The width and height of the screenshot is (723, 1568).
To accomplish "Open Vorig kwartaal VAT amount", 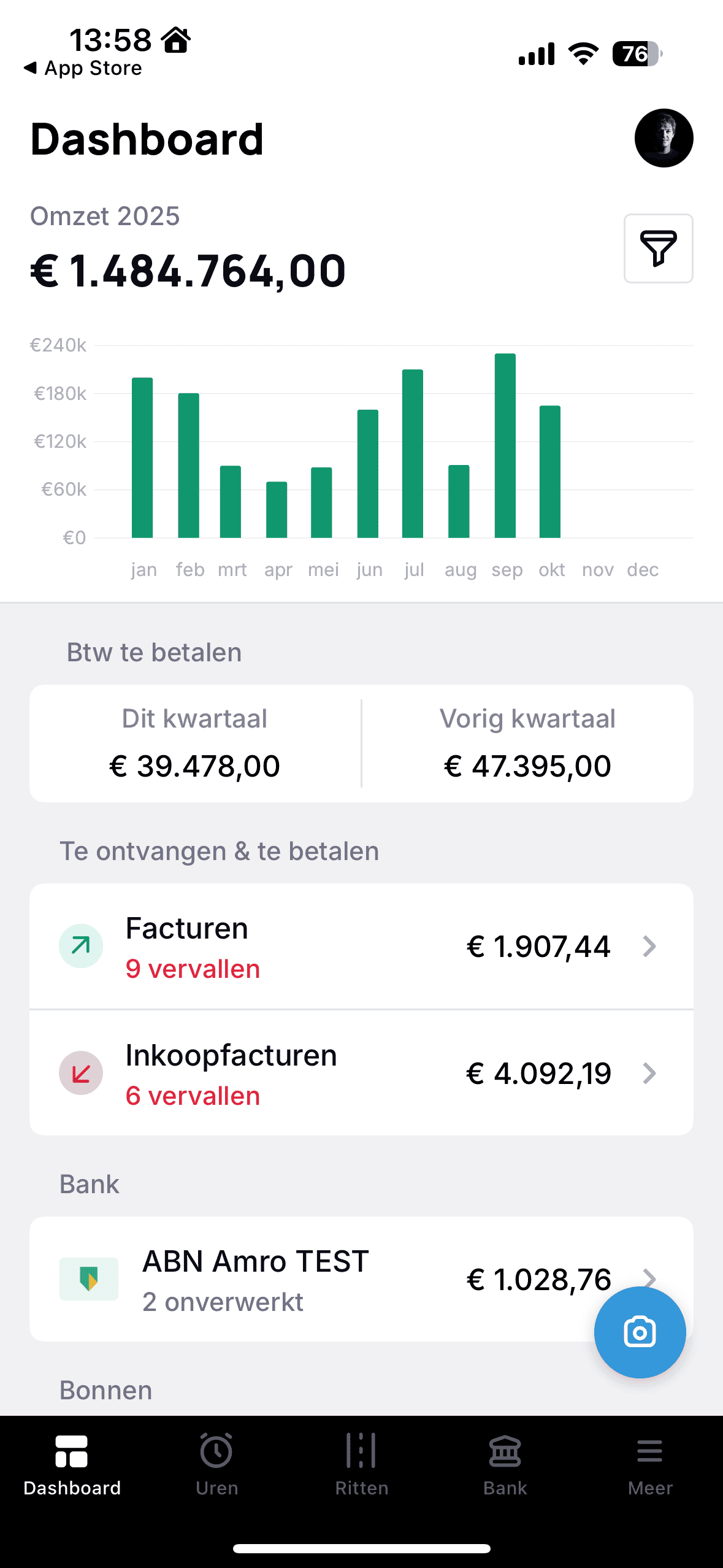I will tap(527, 766).
